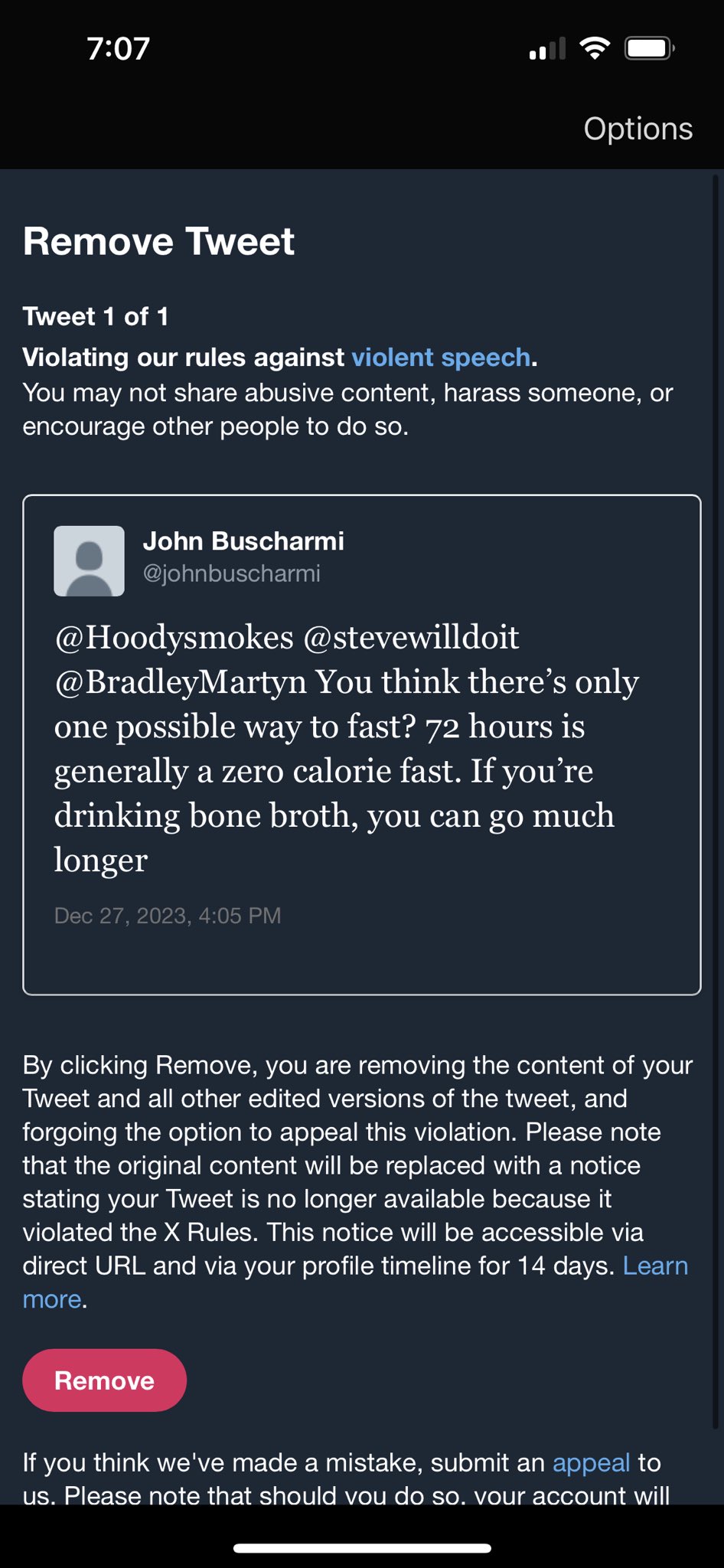The height and width of the screenshot is (1568, 724).
Task: Tap the battery indicator icon
Action: point(649,48)
